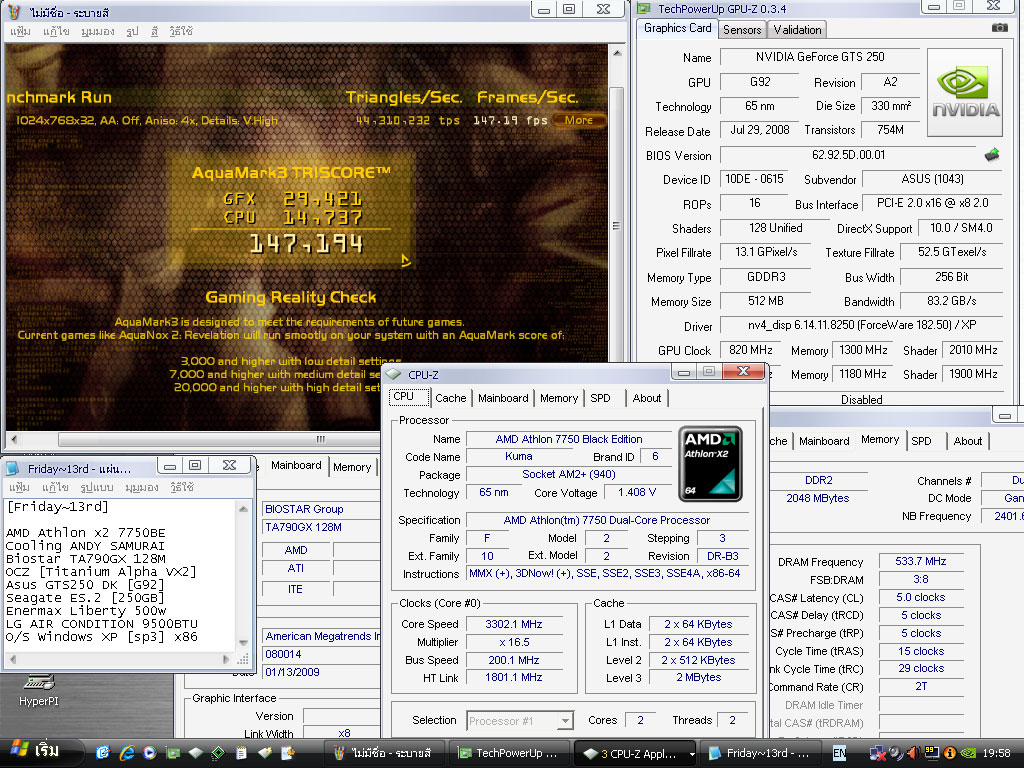Screen dimensions: 1024x768
Task: Open the Paint สี (Colors) menu
Action: coord(154,31)
